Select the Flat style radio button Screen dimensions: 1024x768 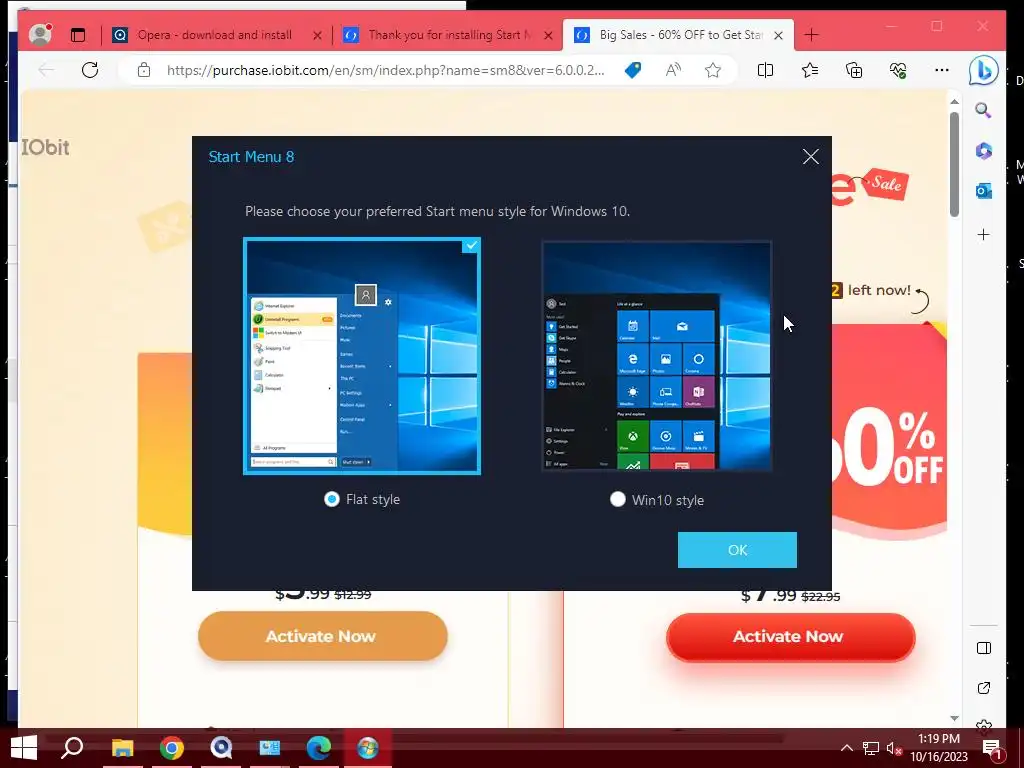pyautogui.click(x=332, y=500)
